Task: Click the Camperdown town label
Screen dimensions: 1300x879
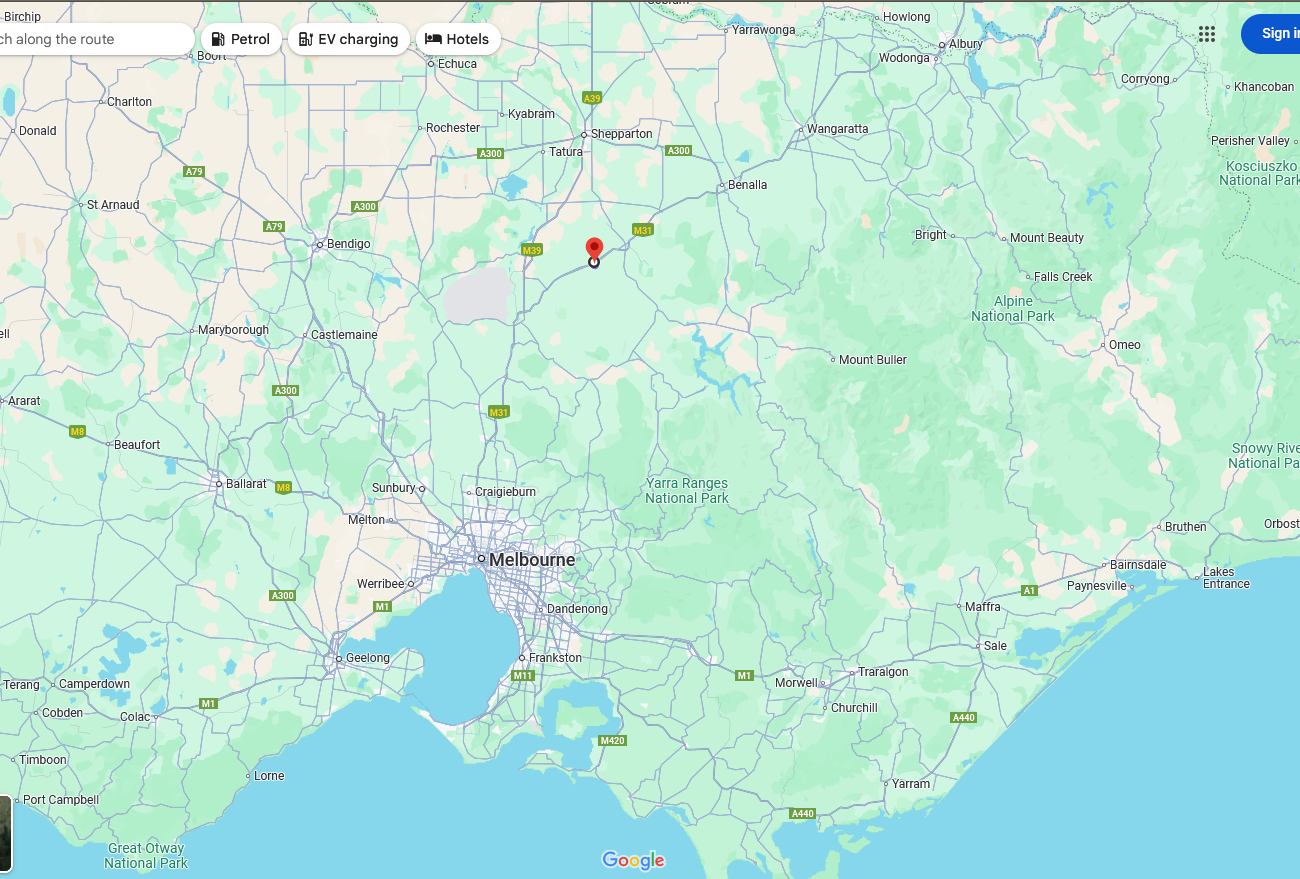Action: 94,684
